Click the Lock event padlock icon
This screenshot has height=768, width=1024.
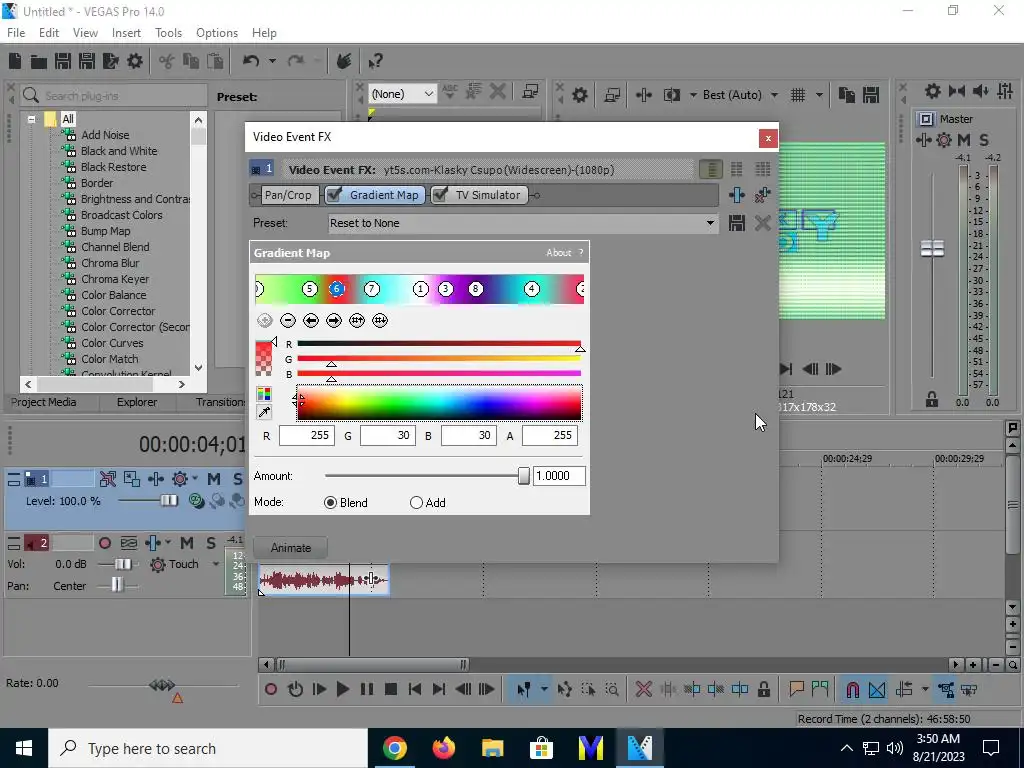[763, 690]
